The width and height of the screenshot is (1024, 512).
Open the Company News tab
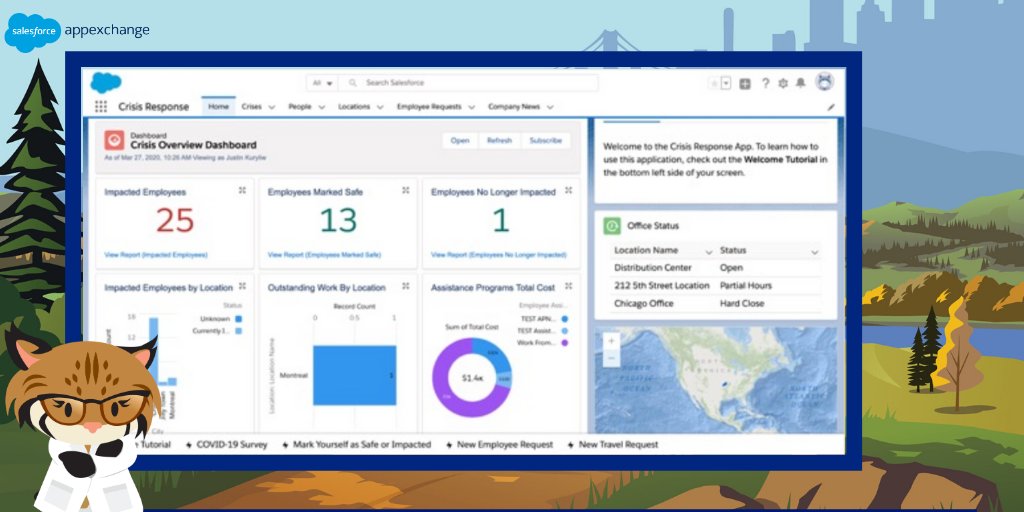[x=513, y=106]
